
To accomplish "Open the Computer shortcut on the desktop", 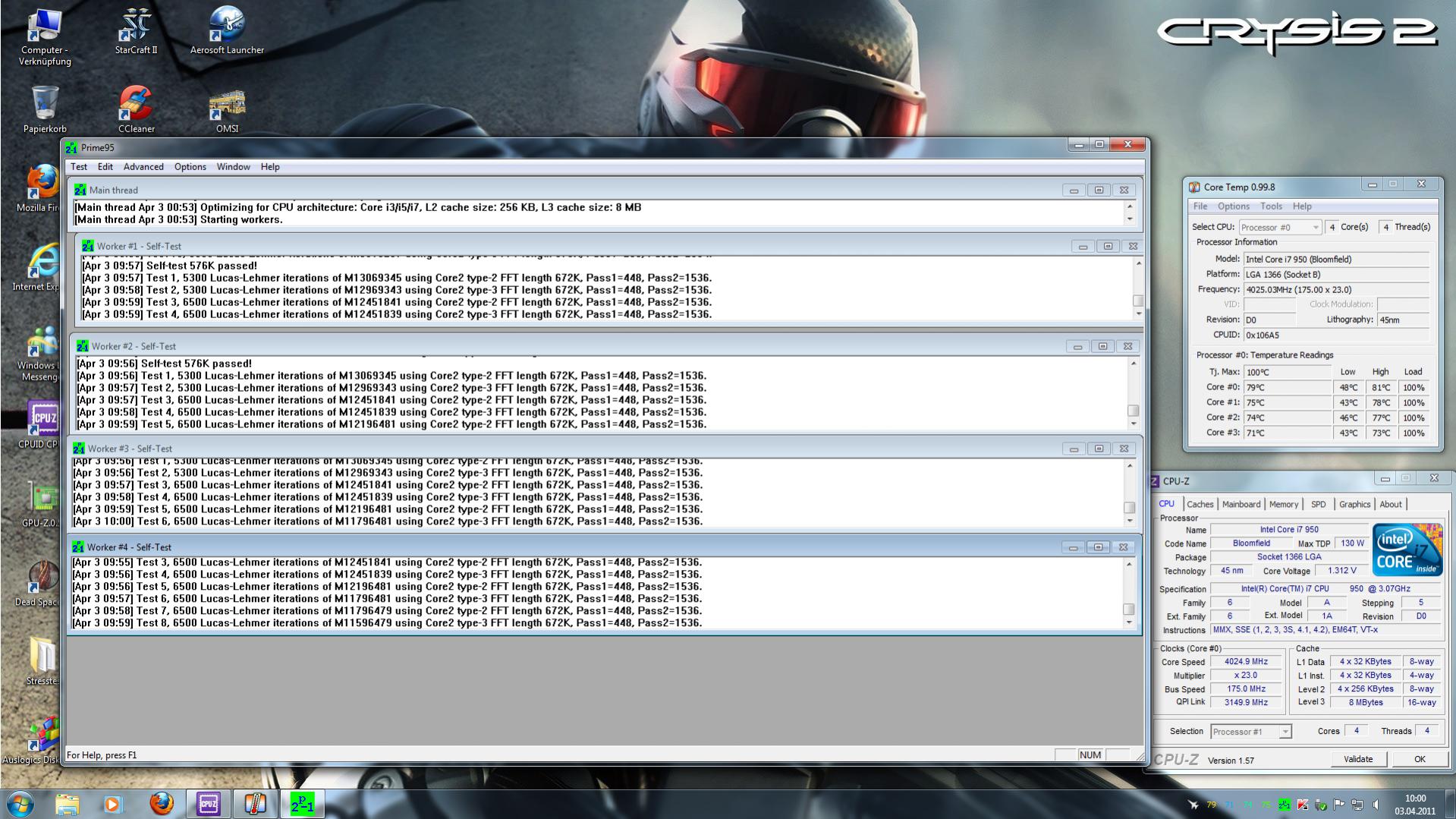I will pyautogui.click(x=45, y=36).
